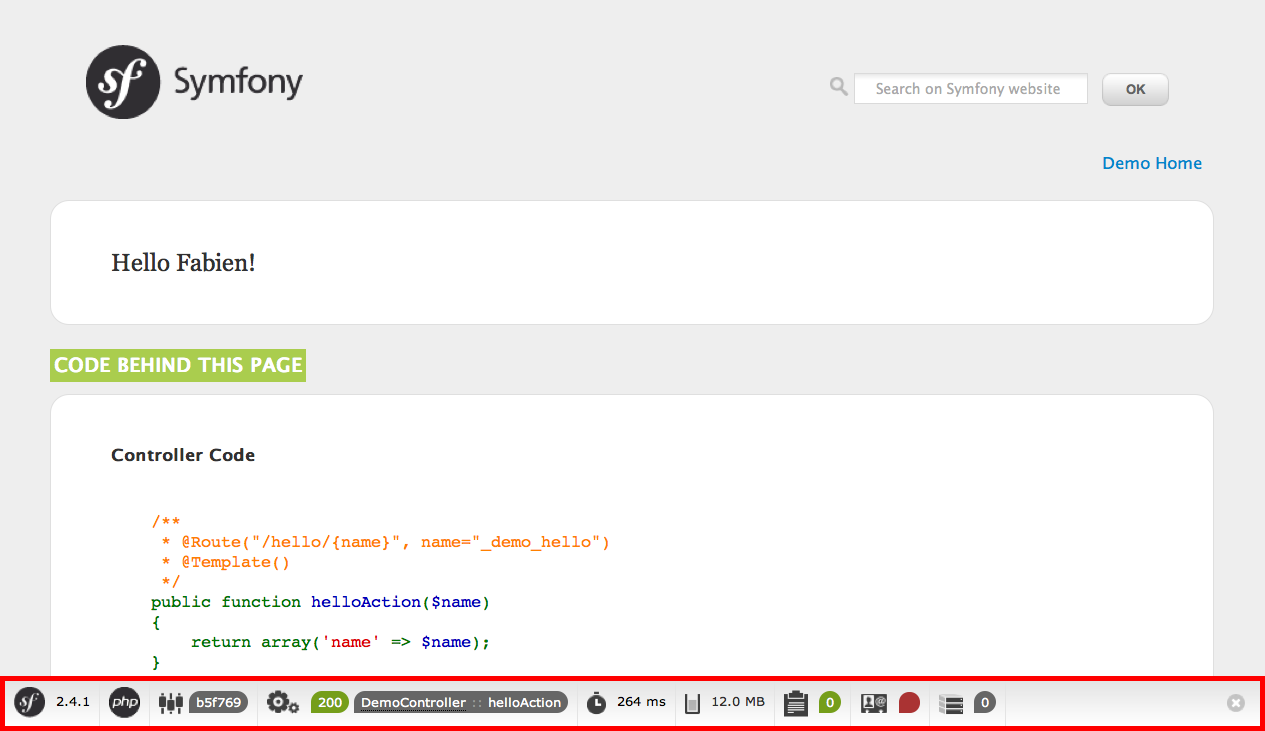This screenshot has width=1265, height=731.
Task: Open the security user icon in the toolbar
Action: point(874,703)
